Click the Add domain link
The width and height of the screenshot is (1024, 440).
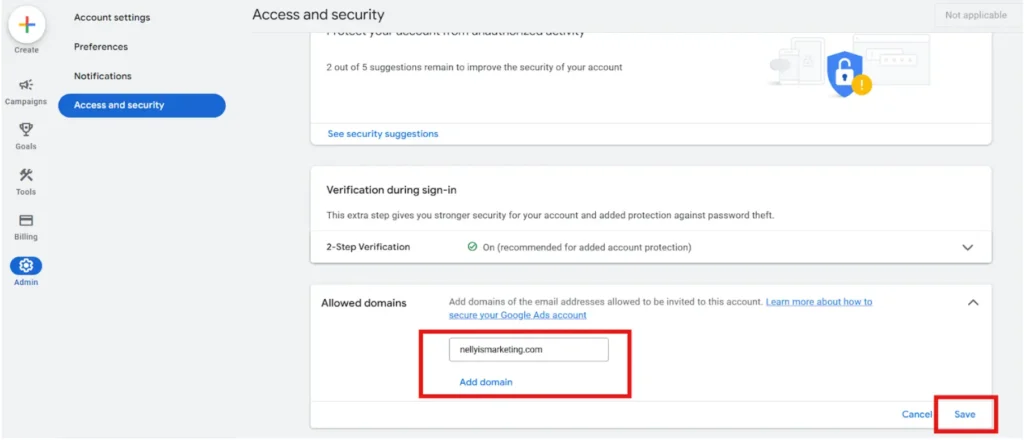[486, 383]
